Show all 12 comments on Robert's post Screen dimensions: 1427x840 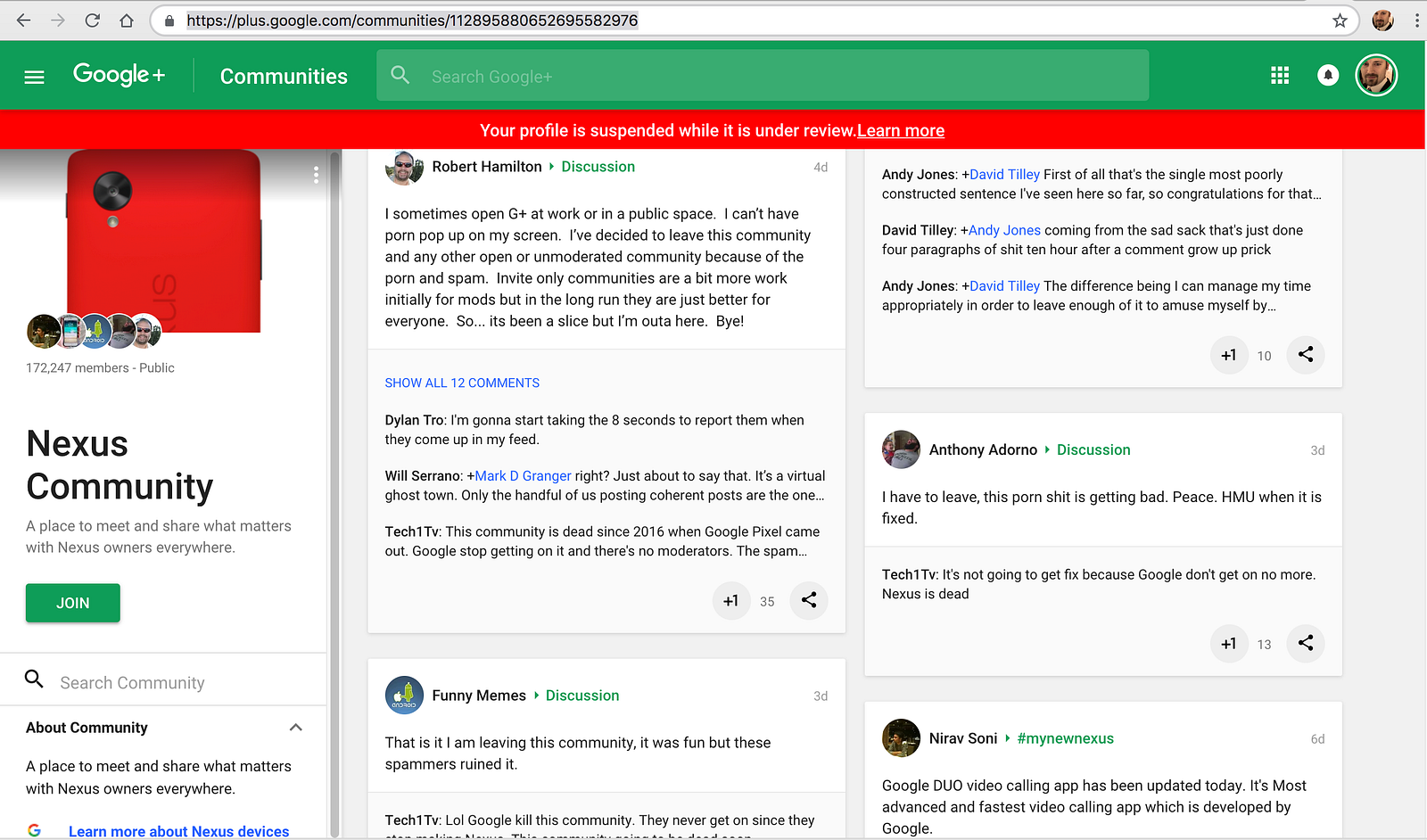click(x=462, y=383)
